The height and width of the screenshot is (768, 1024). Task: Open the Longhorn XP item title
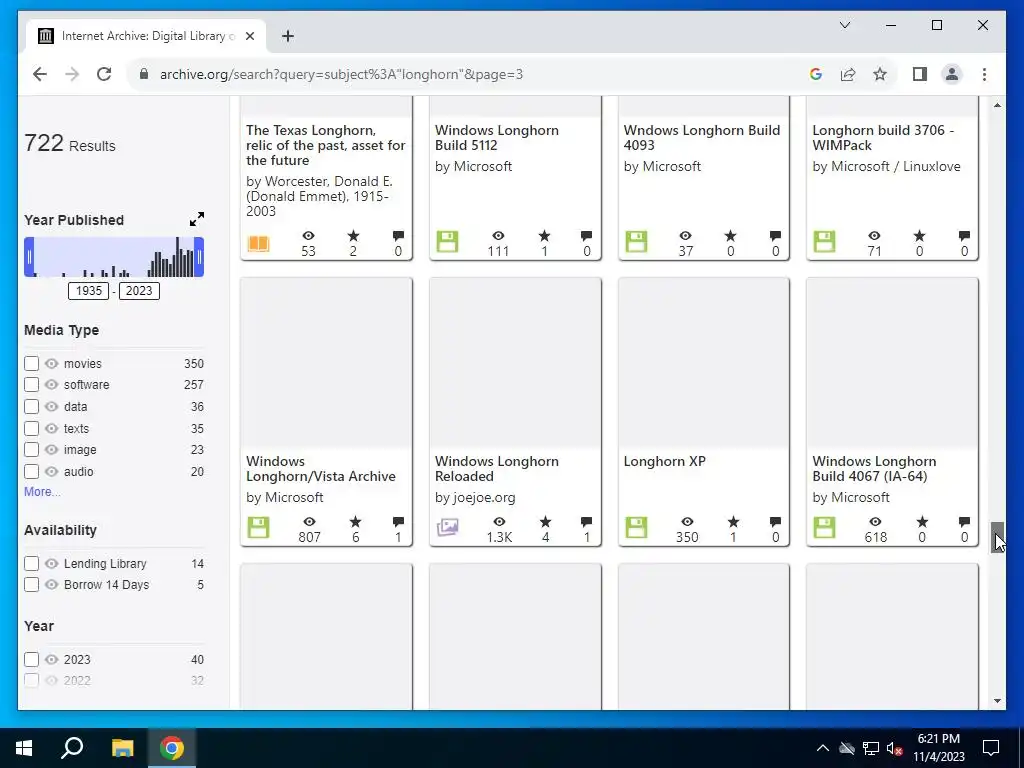[664, 461]
